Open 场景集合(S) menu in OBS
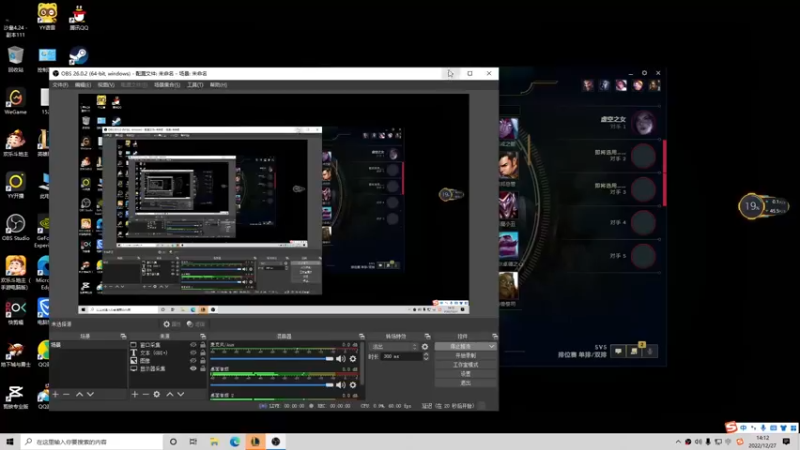The image size is (800, 450). 167,85
